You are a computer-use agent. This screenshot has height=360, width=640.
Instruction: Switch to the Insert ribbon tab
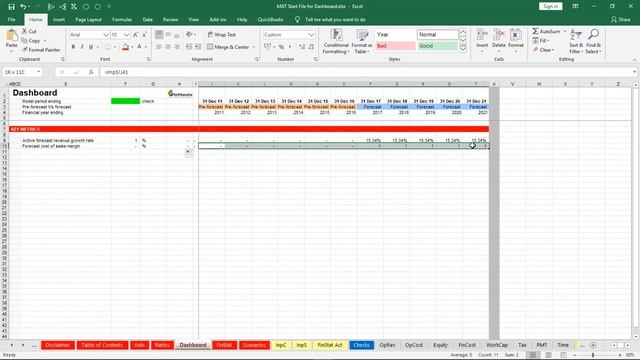coord(59,20)
